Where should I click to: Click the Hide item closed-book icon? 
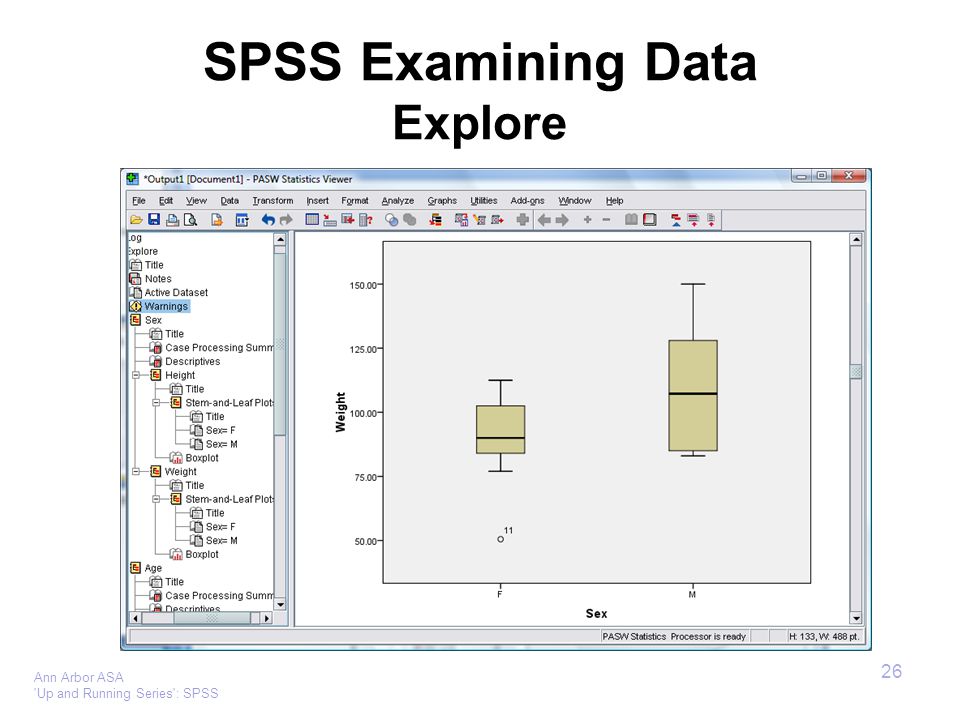[650, 220]
